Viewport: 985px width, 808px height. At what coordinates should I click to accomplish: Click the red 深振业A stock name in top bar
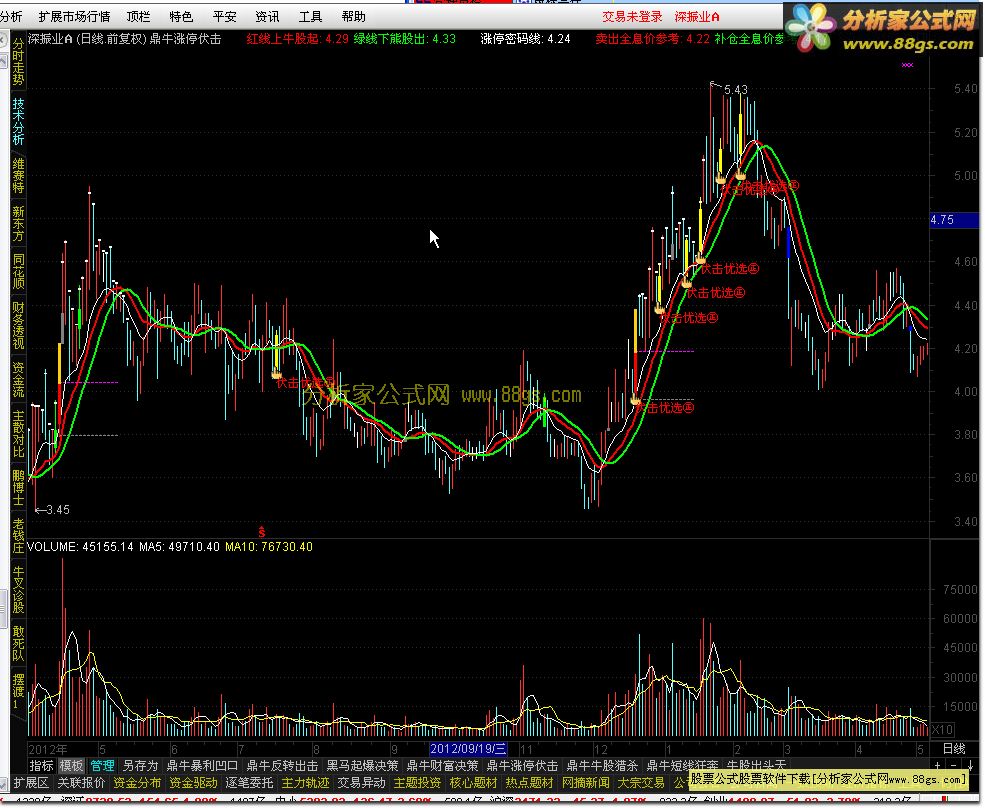pos(697,16)
